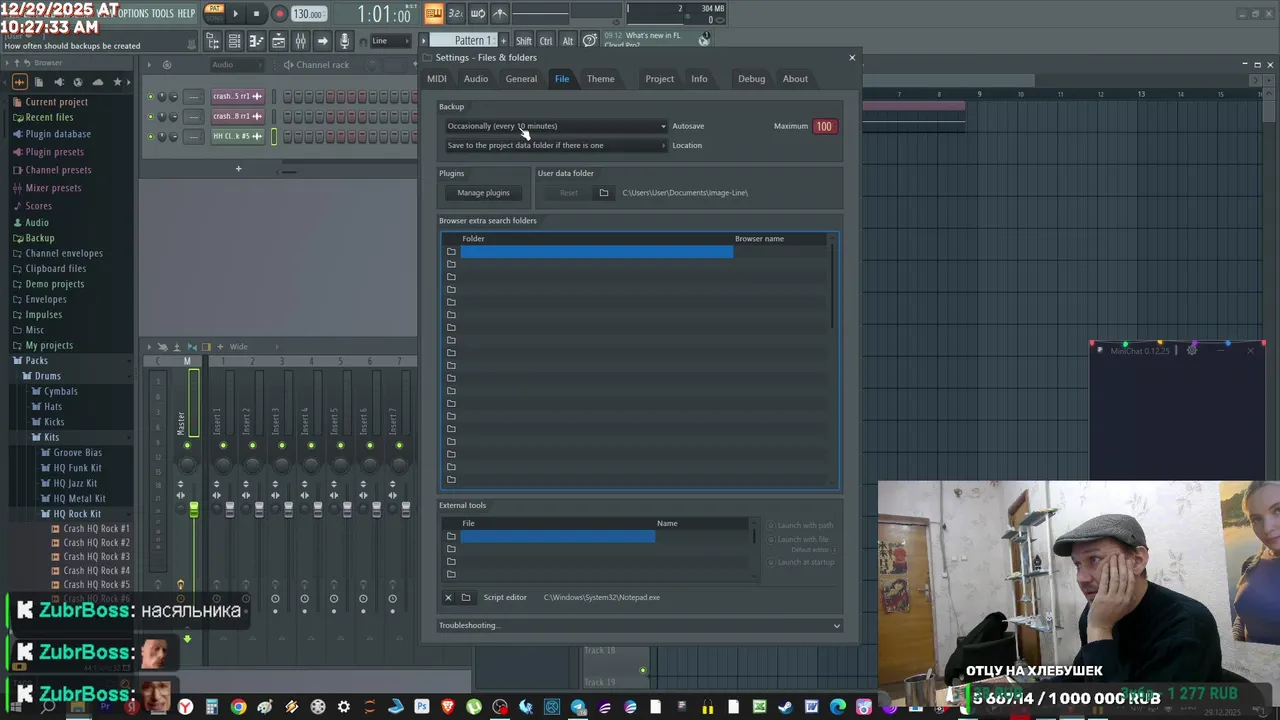Click the Maximum backups value 100

tap(824, 126)
